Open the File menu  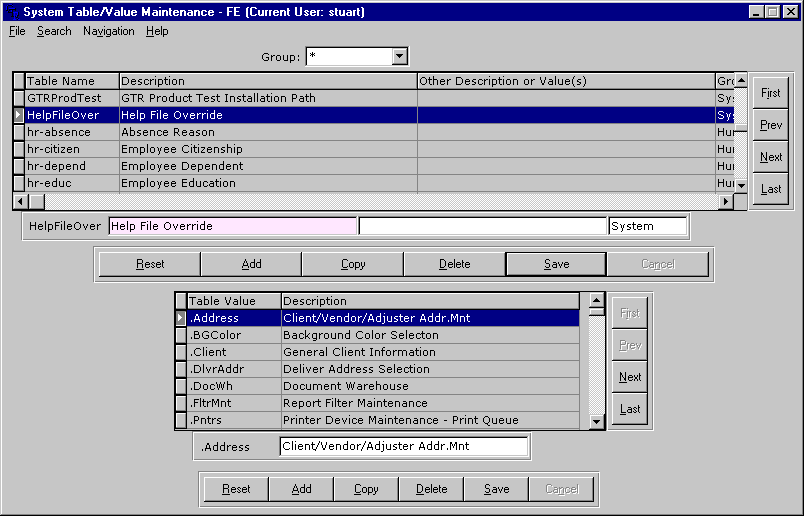pyautogui.click(x=17, y=31)
